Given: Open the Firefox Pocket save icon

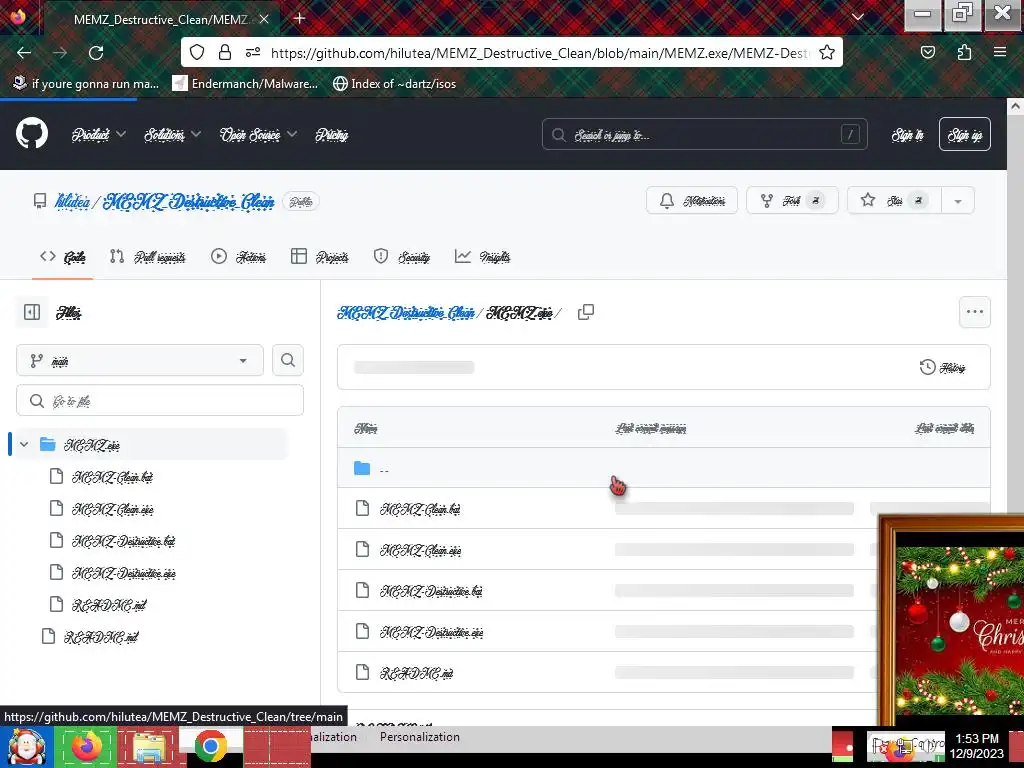Looking at the screenshot, I should pos(927,52).
